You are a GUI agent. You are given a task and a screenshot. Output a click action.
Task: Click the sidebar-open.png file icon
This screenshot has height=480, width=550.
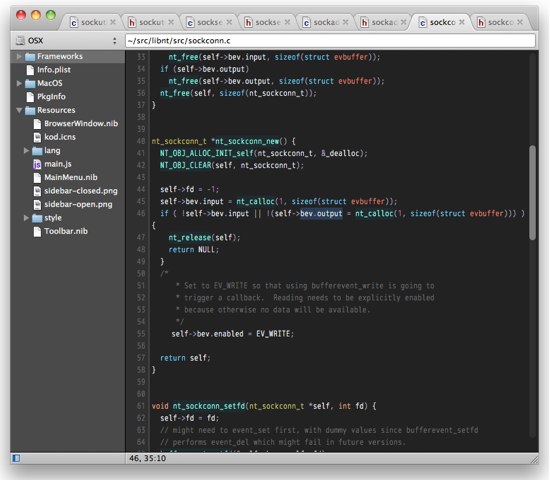[37, 205]
